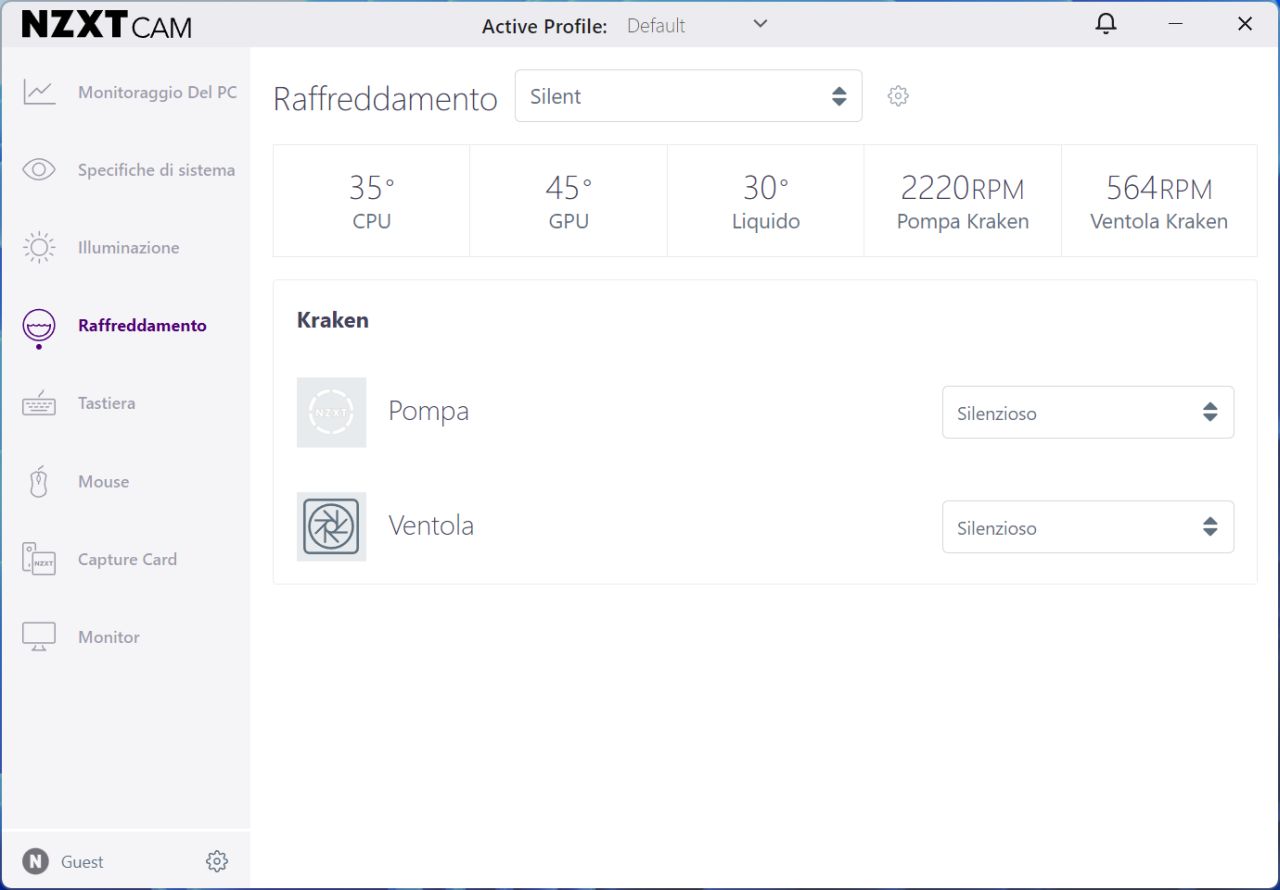Click the Ventola label

[x=431, y=525]
